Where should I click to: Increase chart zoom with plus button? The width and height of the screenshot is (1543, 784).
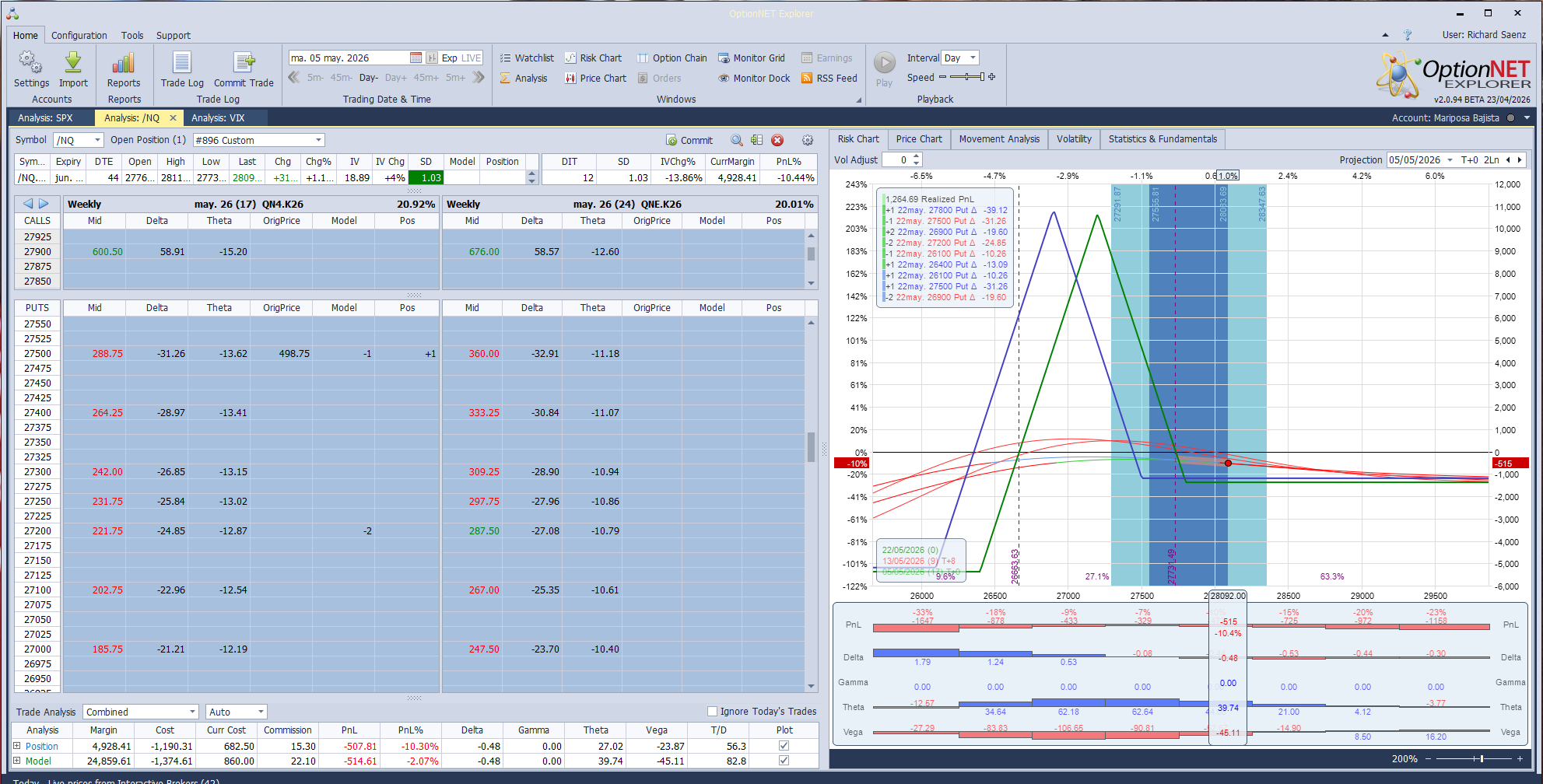tap(1520, 758)
